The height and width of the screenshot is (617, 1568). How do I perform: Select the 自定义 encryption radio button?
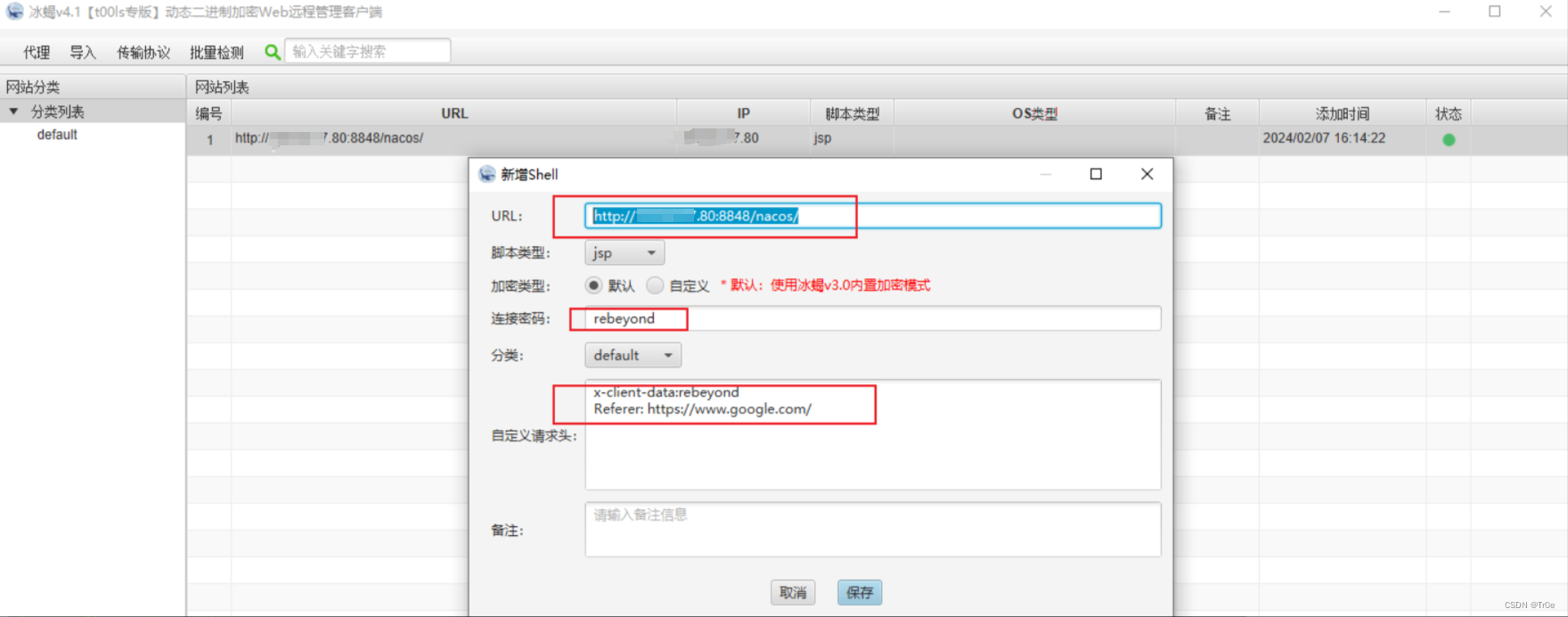pos(655,285)
